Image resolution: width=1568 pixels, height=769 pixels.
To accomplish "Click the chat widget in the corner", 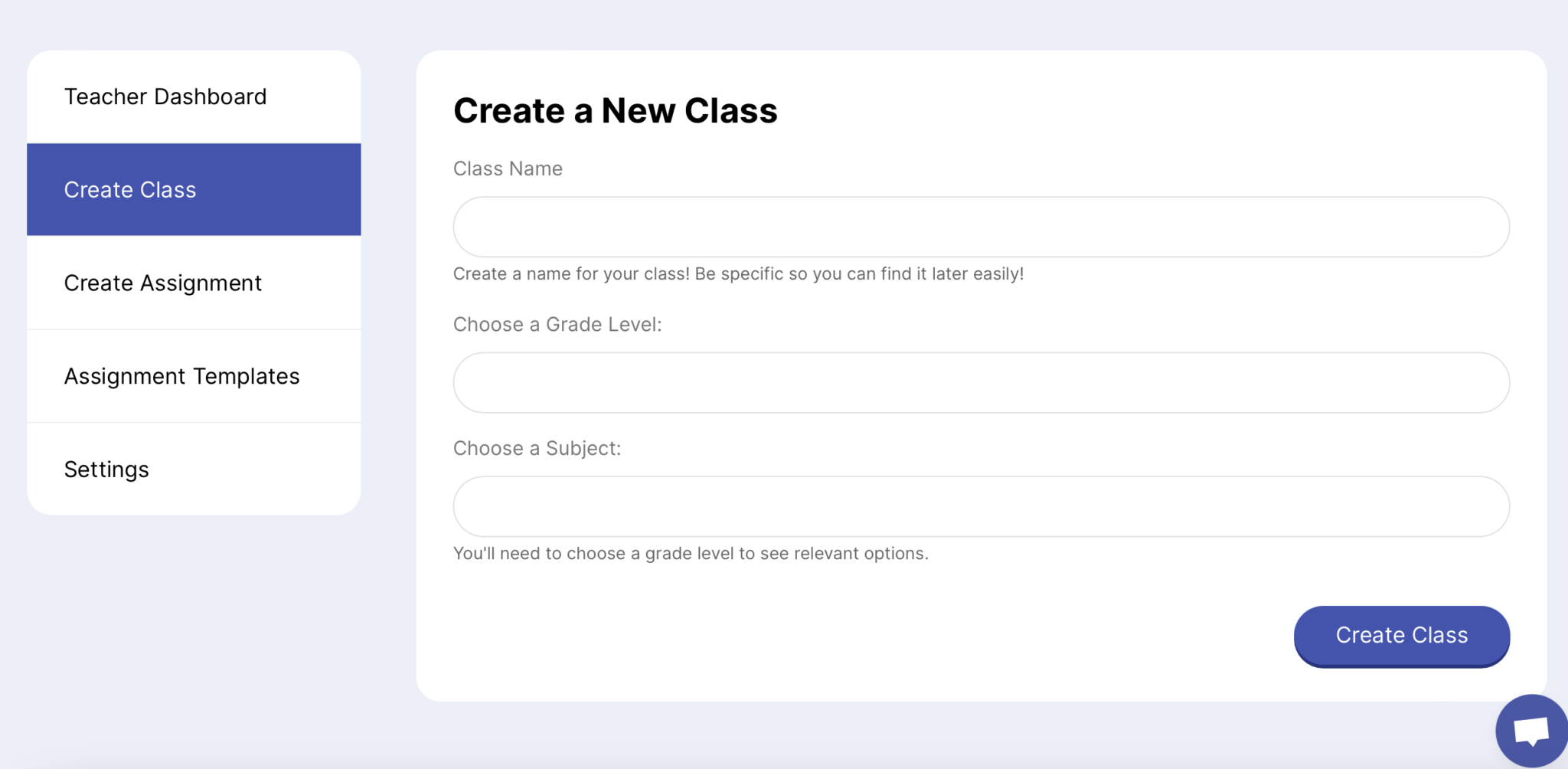I will point(1530,729).
